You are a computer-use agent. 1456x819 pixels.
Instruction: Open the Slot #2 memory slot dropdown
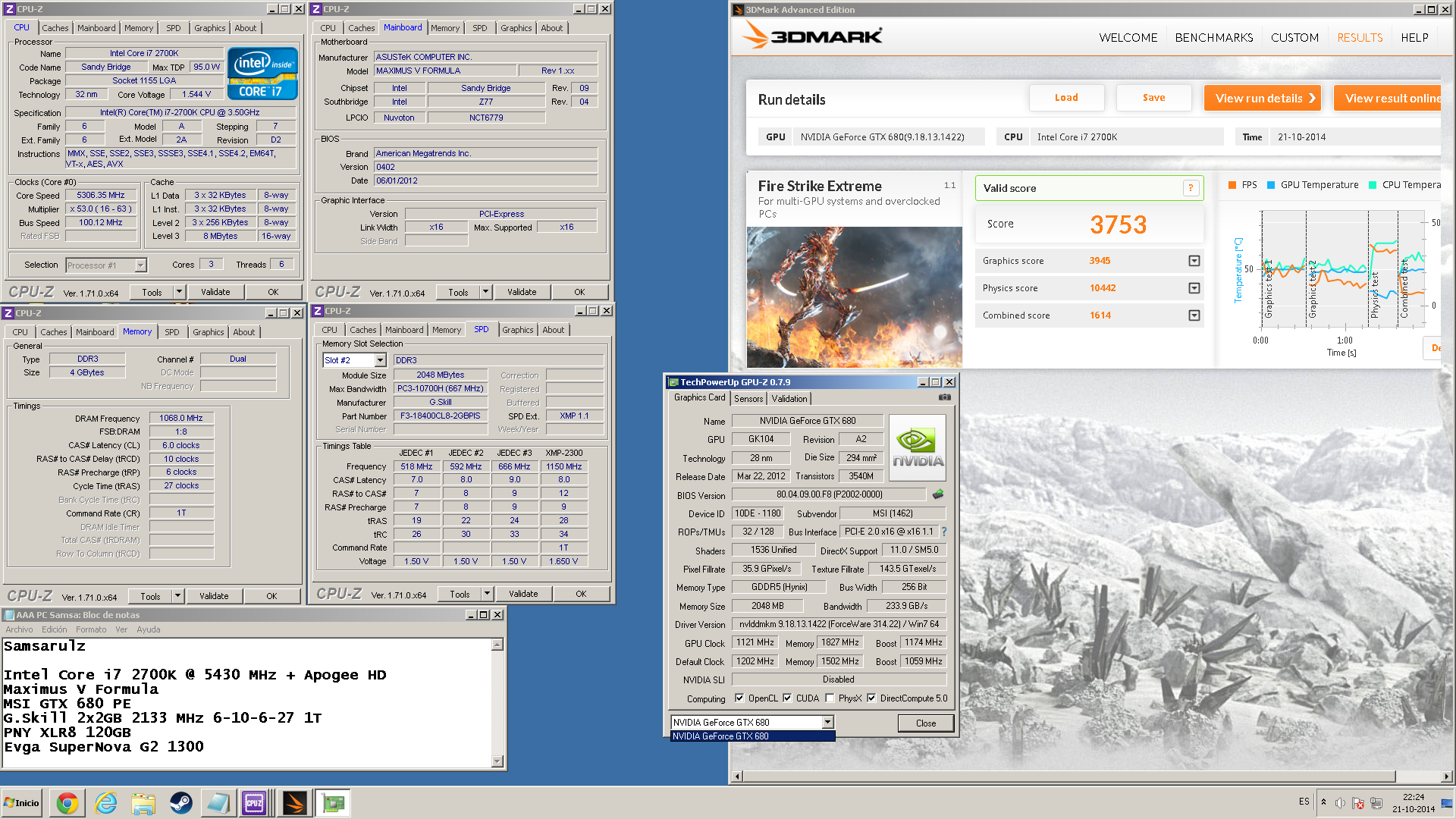click(x=381, y=360)
